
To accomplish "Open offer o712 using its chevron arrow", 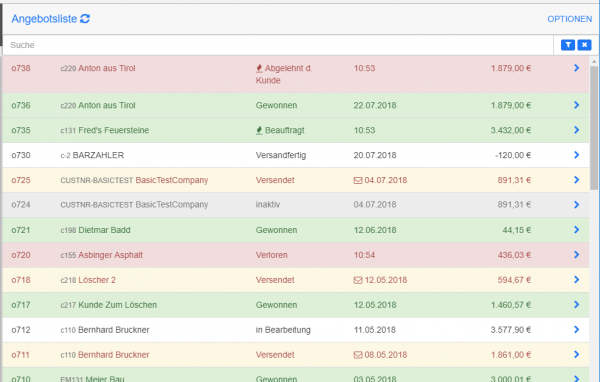I will pos(576,329).
